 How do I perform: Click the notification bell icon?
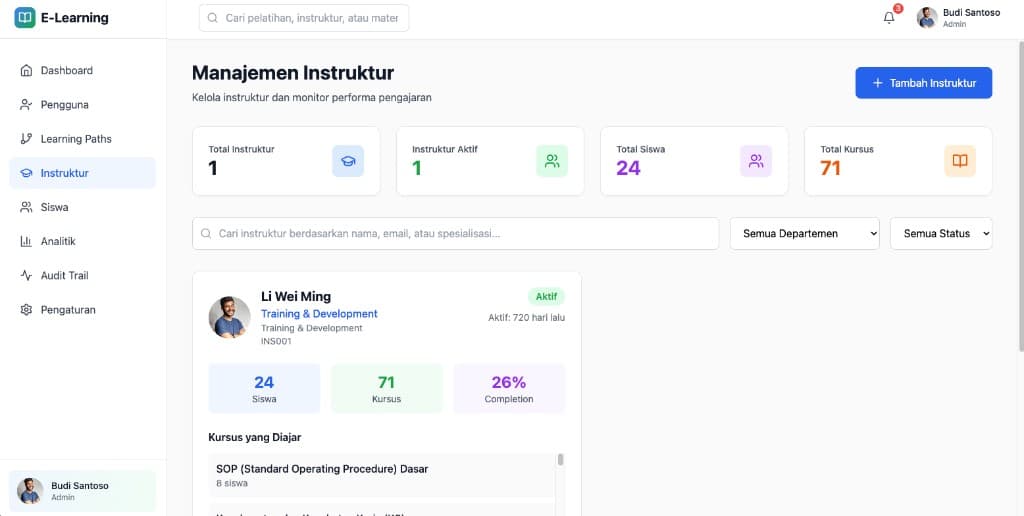point(889,18)
